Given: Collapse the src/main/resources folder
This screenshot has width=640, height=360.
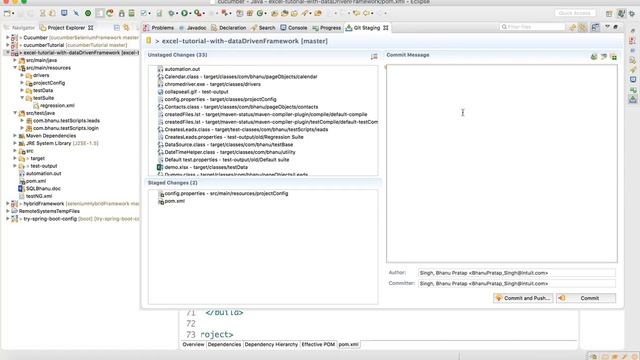Looking at the screenshot, I should click(15, 68).
